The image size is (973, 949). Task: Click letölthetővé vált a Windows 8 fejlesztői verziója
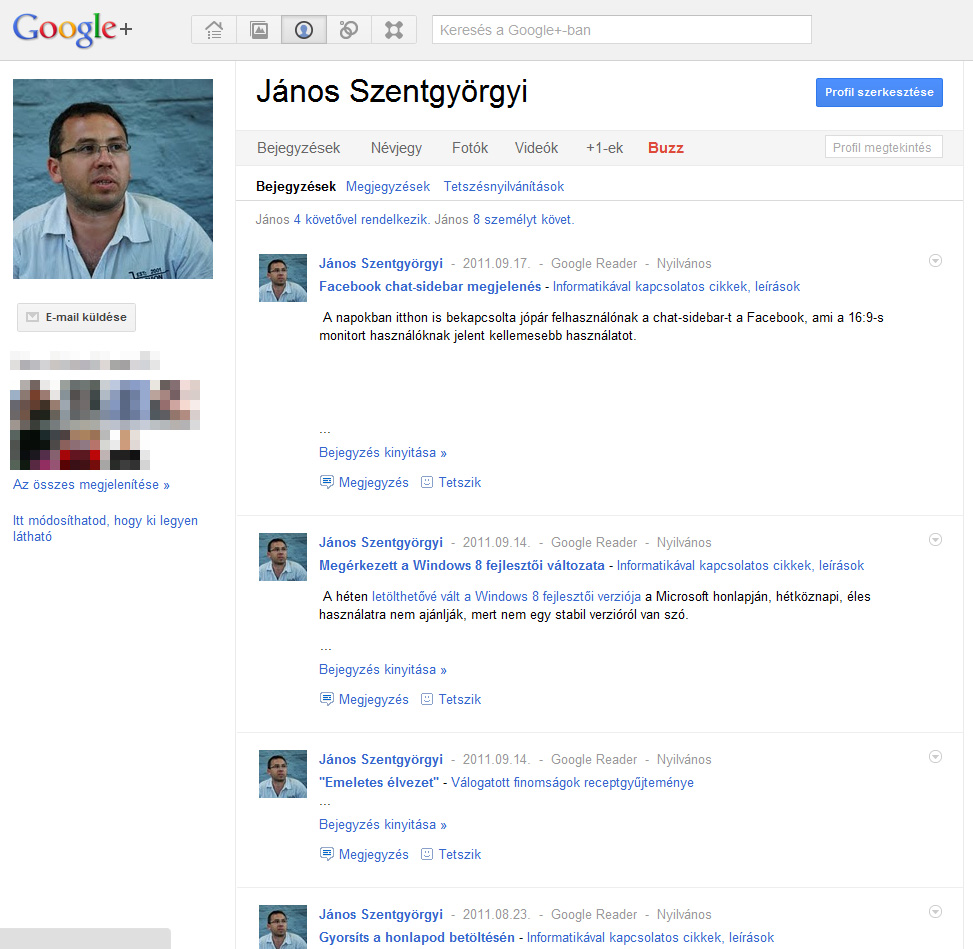coord(506,597)
